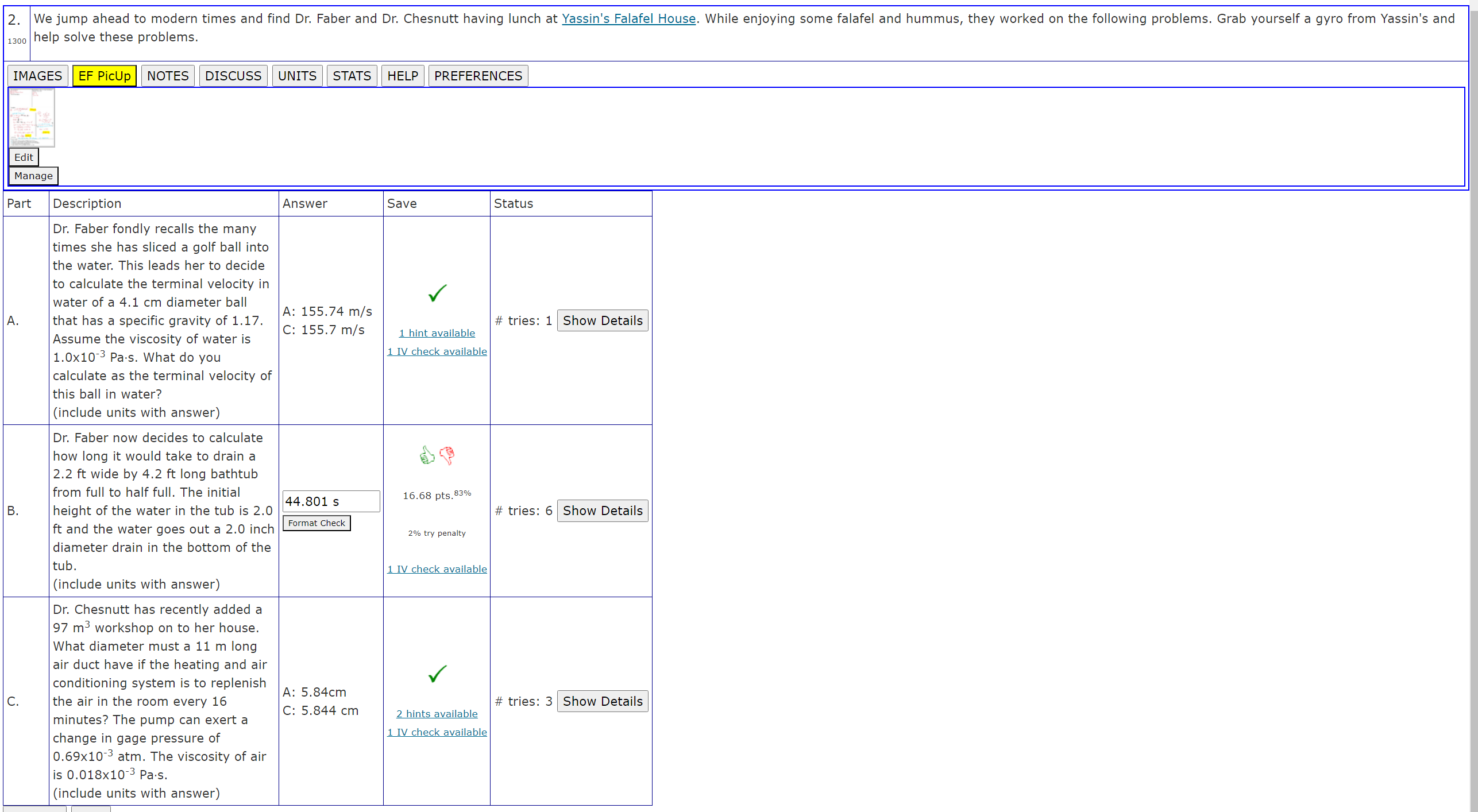
Task: Switch to the IMAGES tab
Action: [37, 76]
